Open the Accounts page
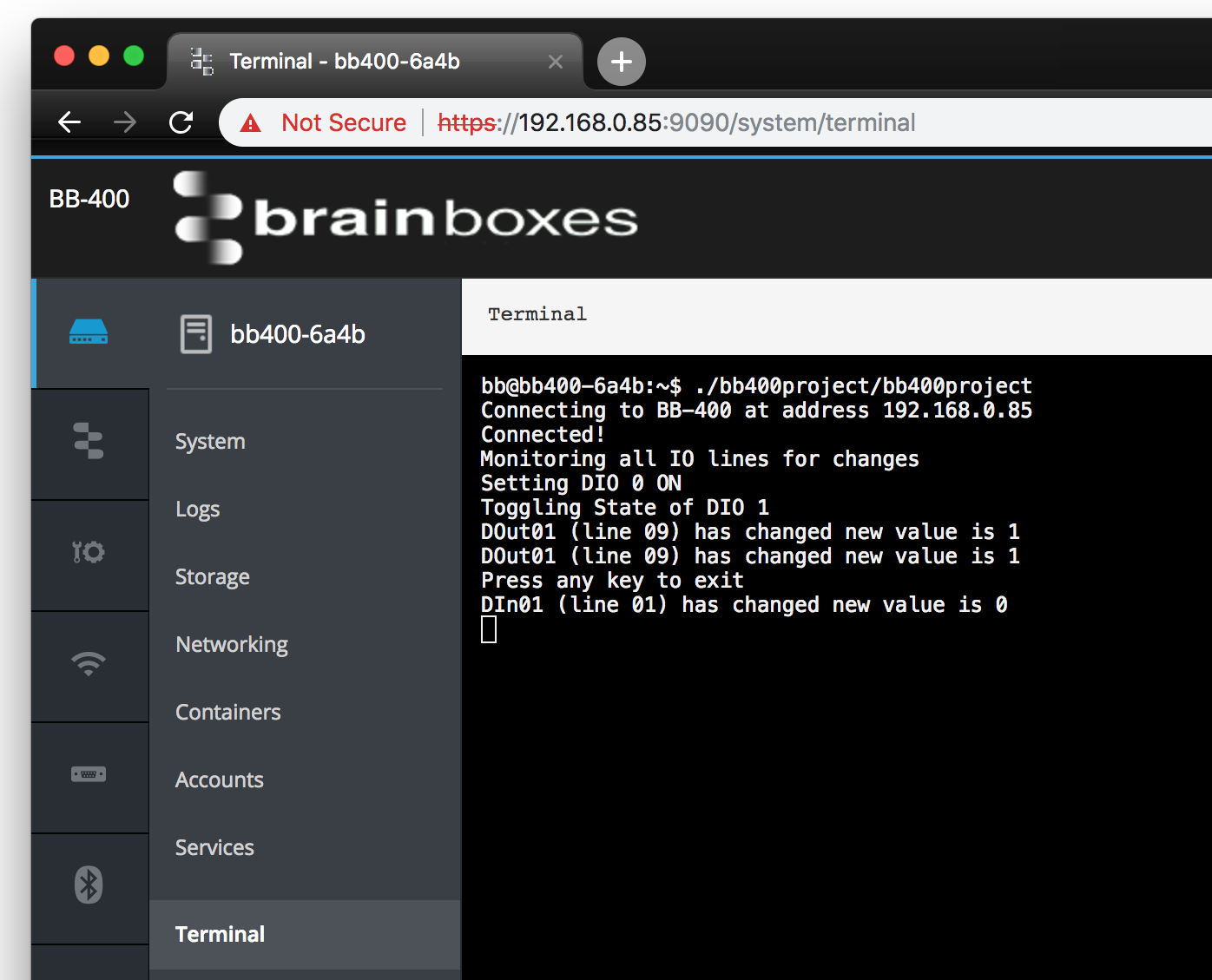Screen dimensions: 1212x980 [219, 779]
